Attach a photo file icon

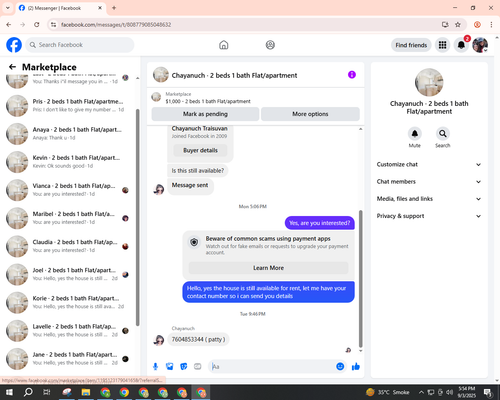click(170, 367)
